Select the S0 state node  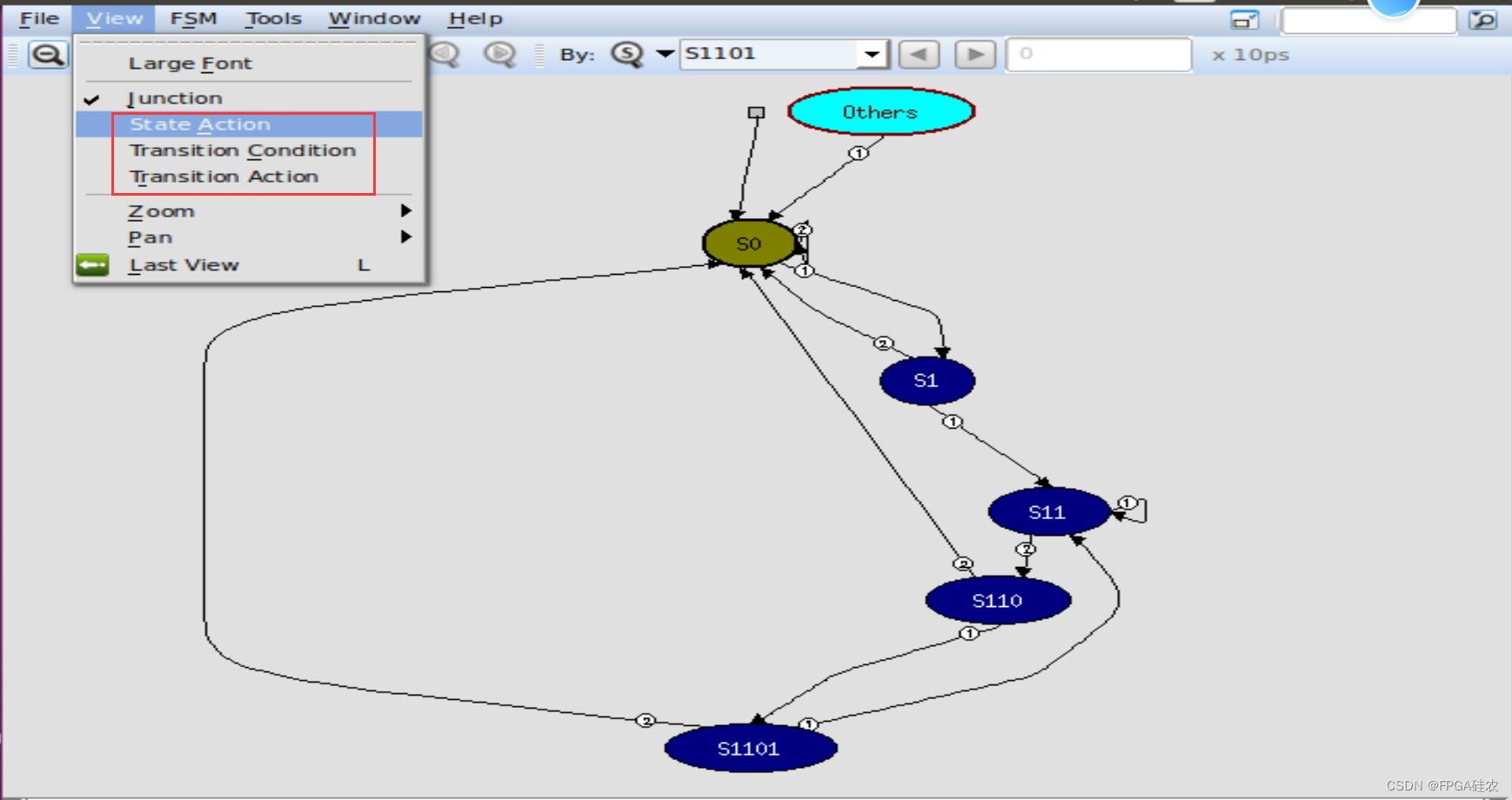coord(749,243)
